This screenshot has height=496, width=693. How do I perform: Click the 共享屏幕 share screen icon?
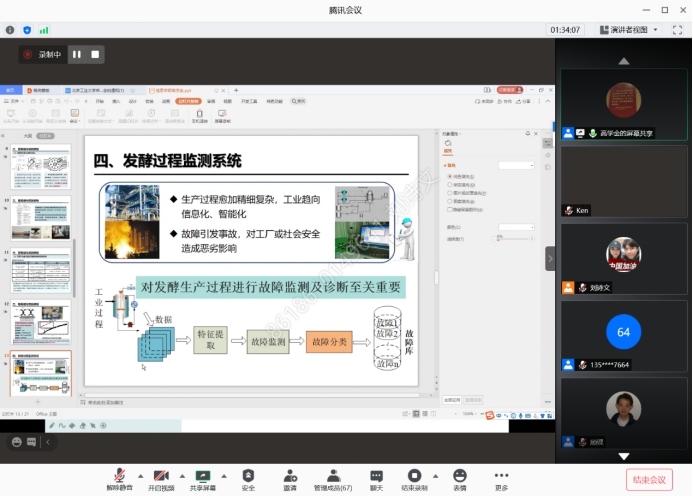pyautogui.click(x=203, y=475)
